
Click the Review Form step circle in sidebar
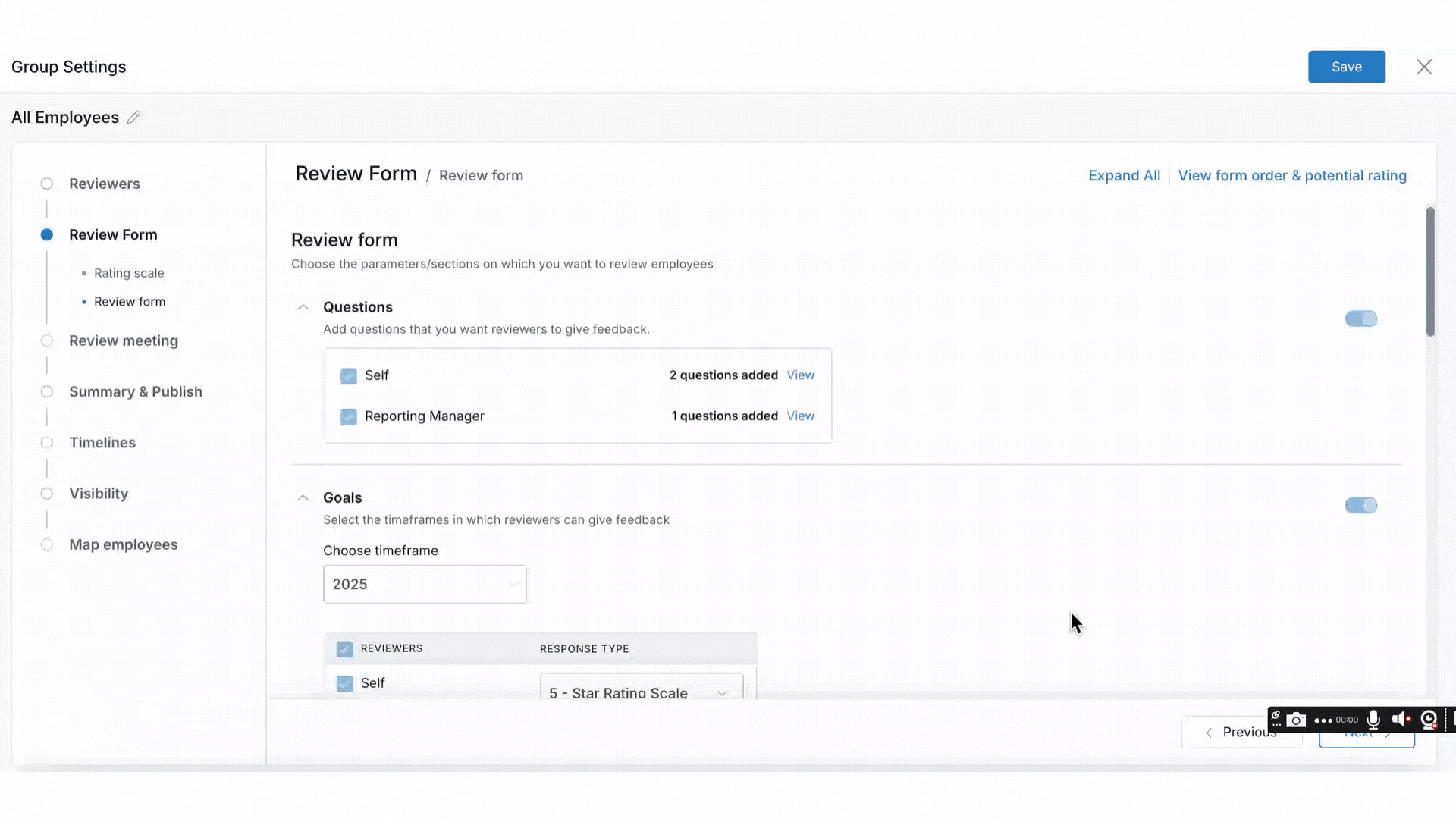pos(47,235)
